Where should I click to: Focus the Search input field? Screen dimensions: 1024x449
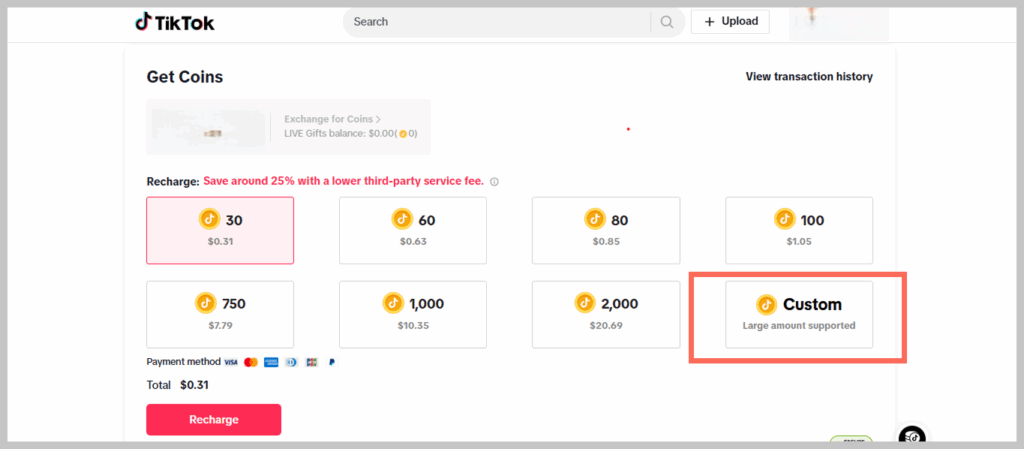[495, 22]
